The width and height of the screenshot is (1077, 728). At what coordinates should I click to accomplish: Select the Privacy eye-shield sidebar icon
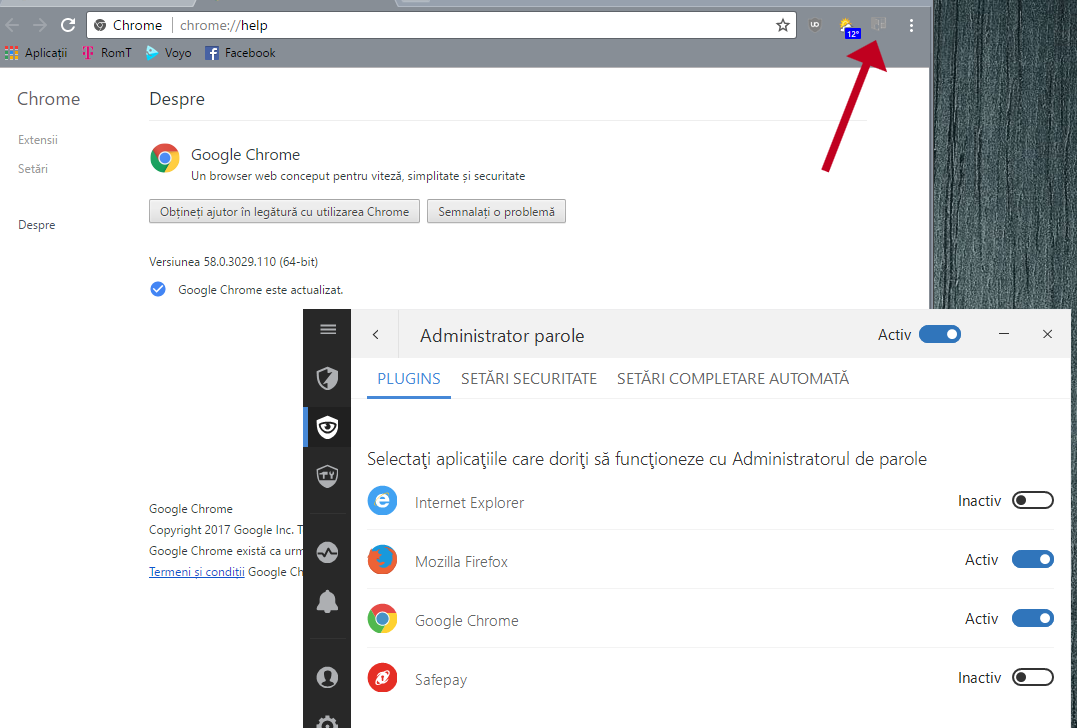327,426
